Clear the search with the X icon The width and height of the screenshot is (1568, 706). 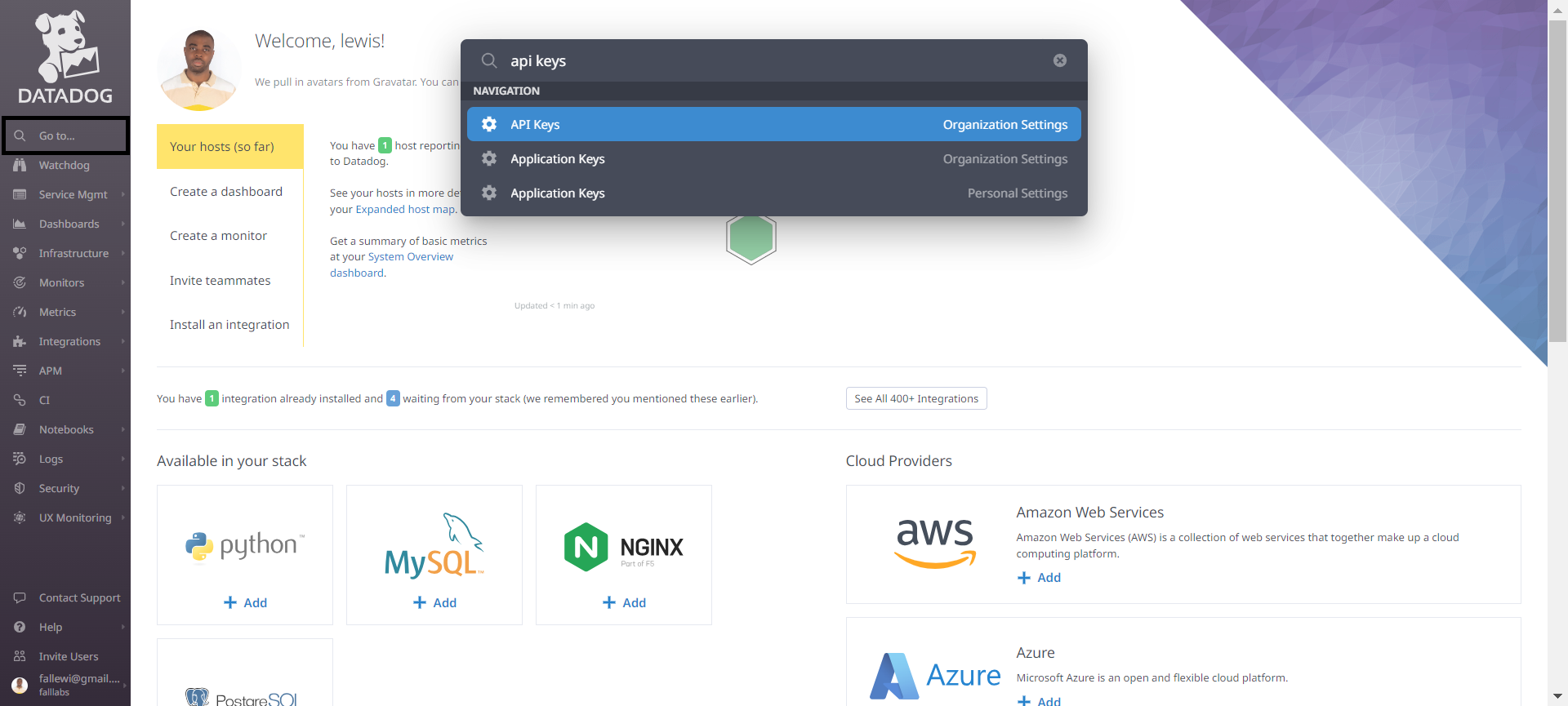[1060, 60]
